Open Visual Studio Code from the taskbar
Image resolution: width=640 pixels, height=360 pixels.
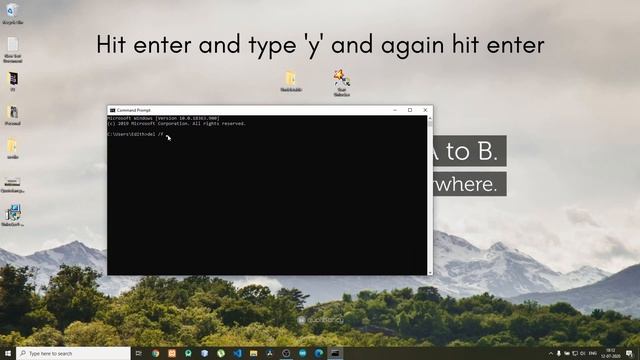237,353
